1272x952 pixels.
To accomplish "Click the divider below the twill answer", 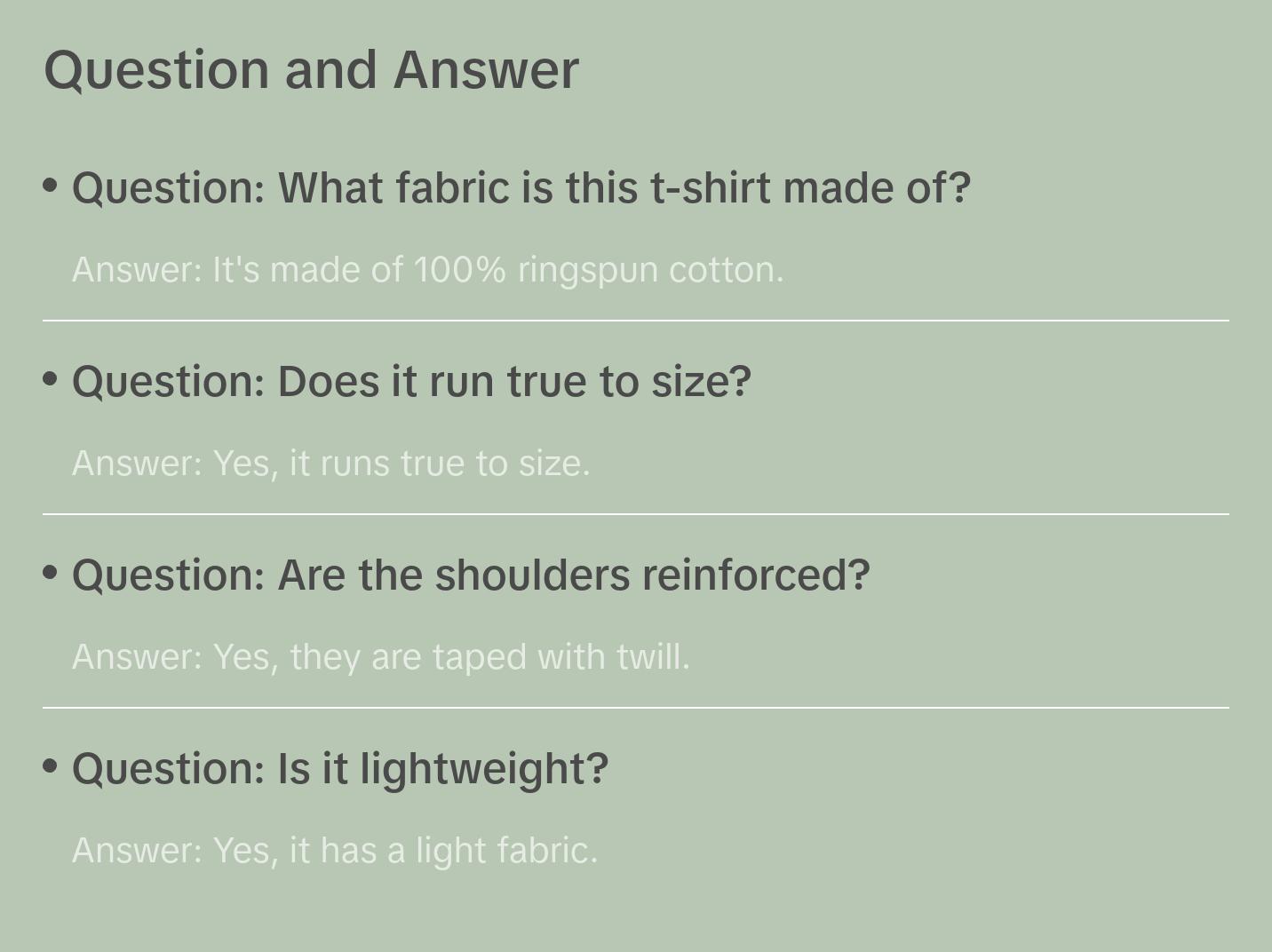I will click(636, 708).
